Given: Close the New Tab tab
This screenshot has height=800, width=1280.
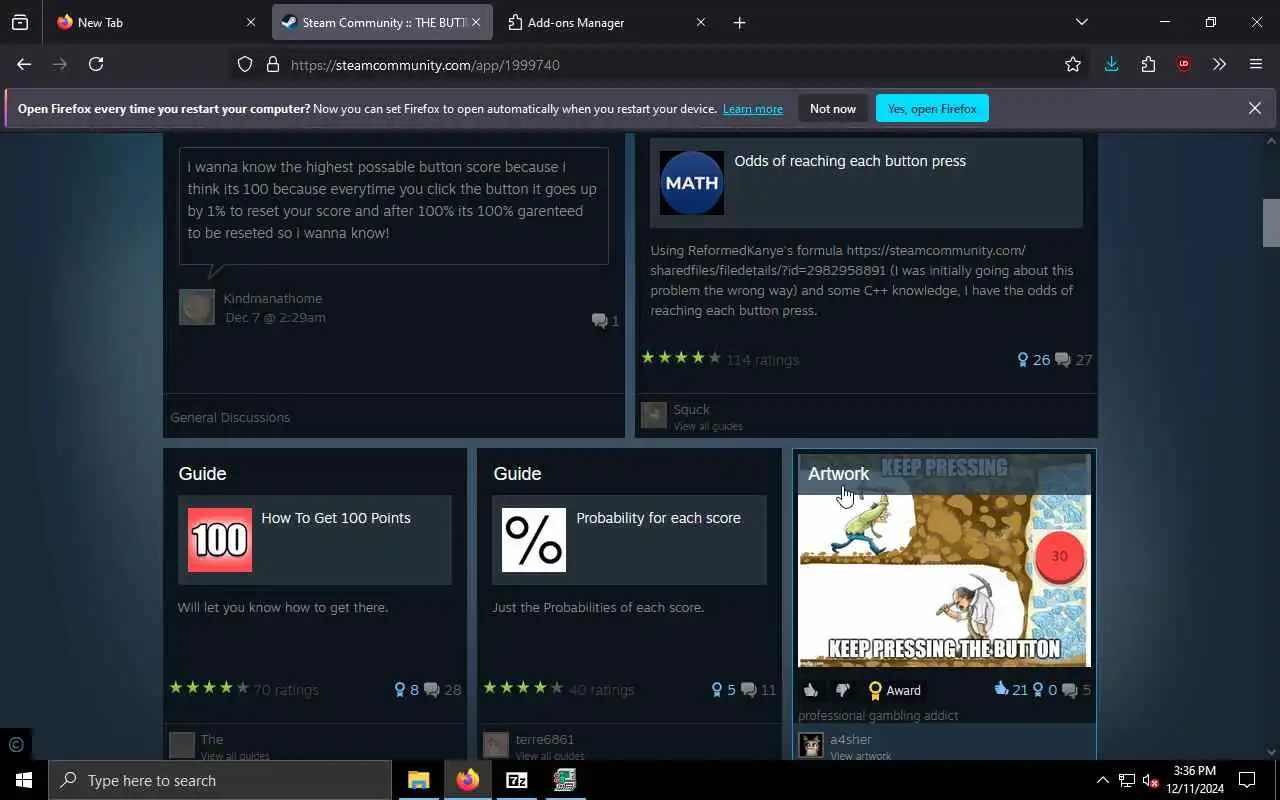Looking at the screenshot, I should click(250, 22).
